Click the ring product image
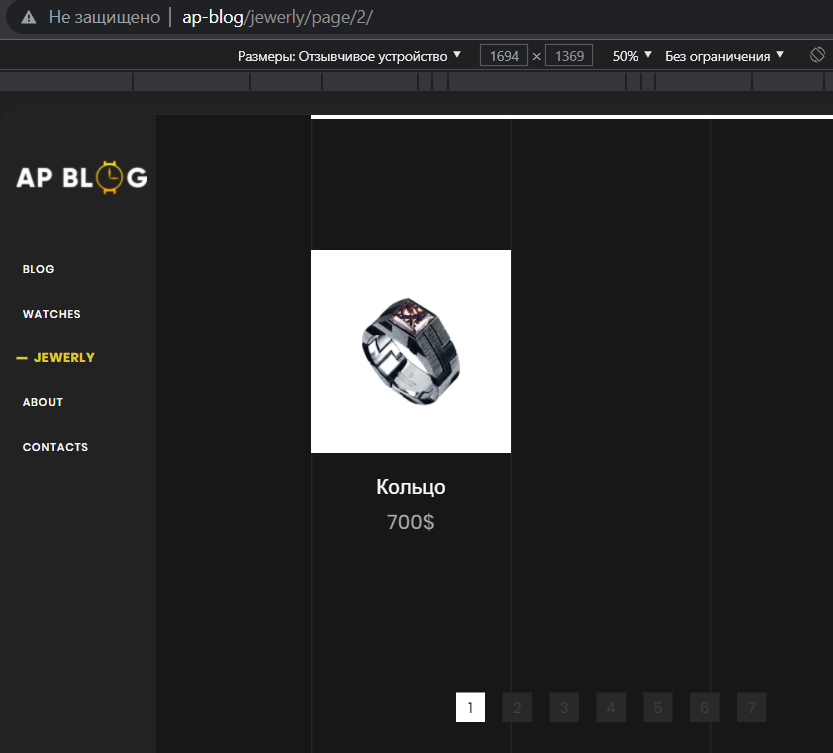The image size is (833, 753). [411, 351]
